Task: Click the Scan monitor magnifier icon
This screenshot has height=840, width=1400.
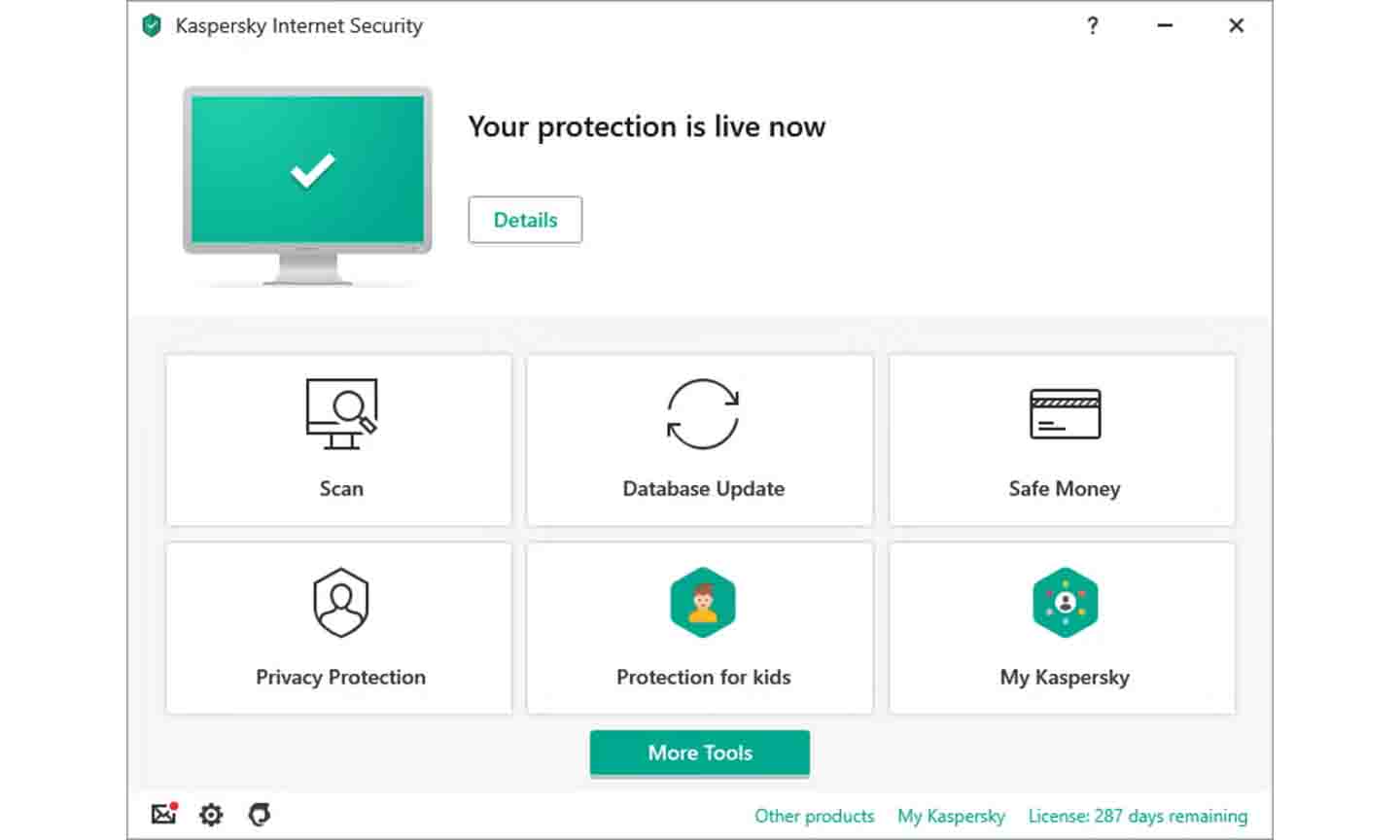Action: [x=341, y=414]
